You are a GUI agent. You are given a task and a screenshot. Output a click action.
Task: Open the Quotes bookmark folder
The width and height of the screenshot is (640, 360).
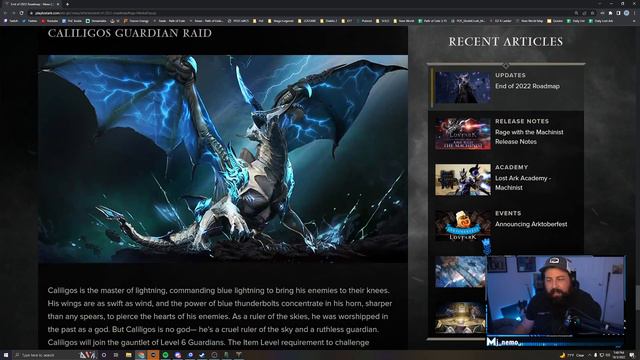click(x=555, y=21)
